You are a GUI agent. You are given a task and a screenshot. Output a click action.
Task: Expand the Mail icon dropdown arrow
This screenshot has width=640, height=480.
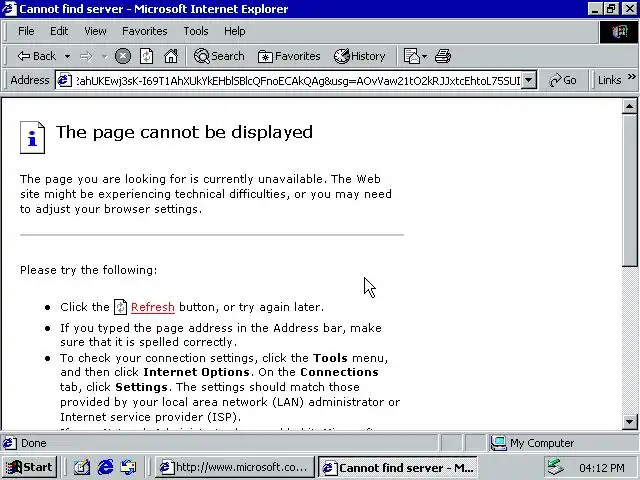tap(424, 56)
